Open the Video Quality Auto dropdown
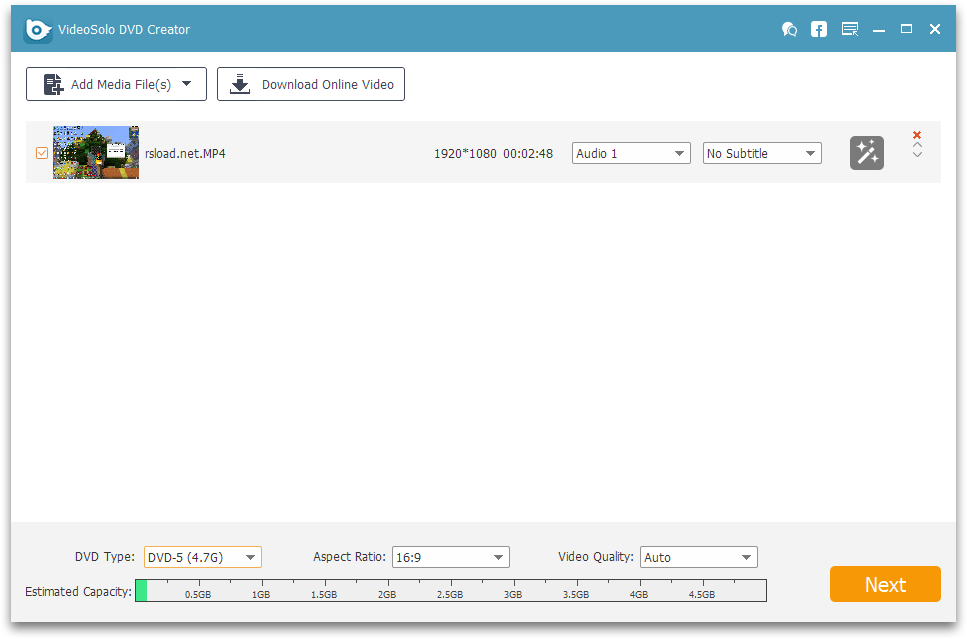 [x=699, y=557]
